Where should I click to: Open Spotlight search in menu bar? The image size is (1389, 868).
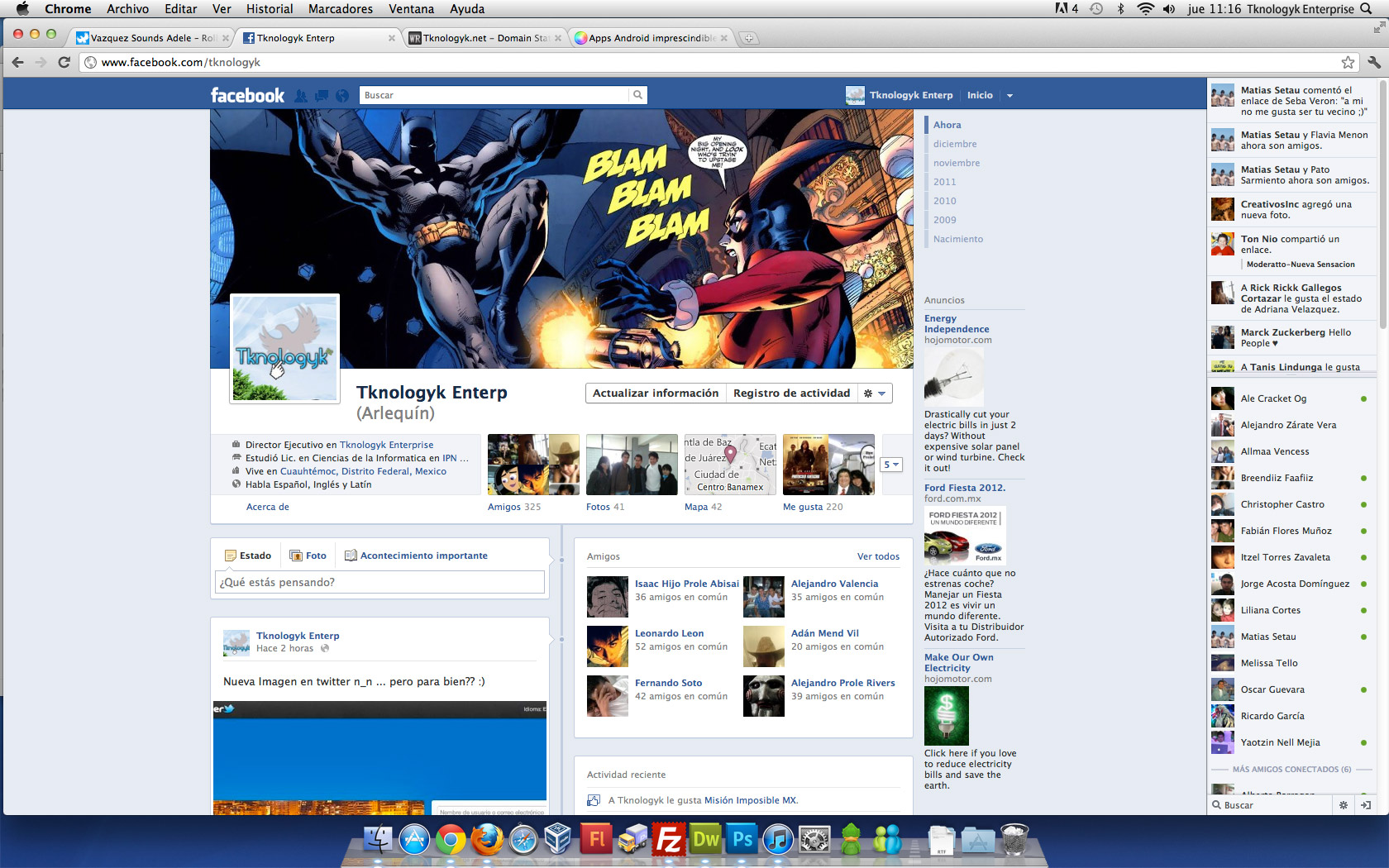point(1367,9)
